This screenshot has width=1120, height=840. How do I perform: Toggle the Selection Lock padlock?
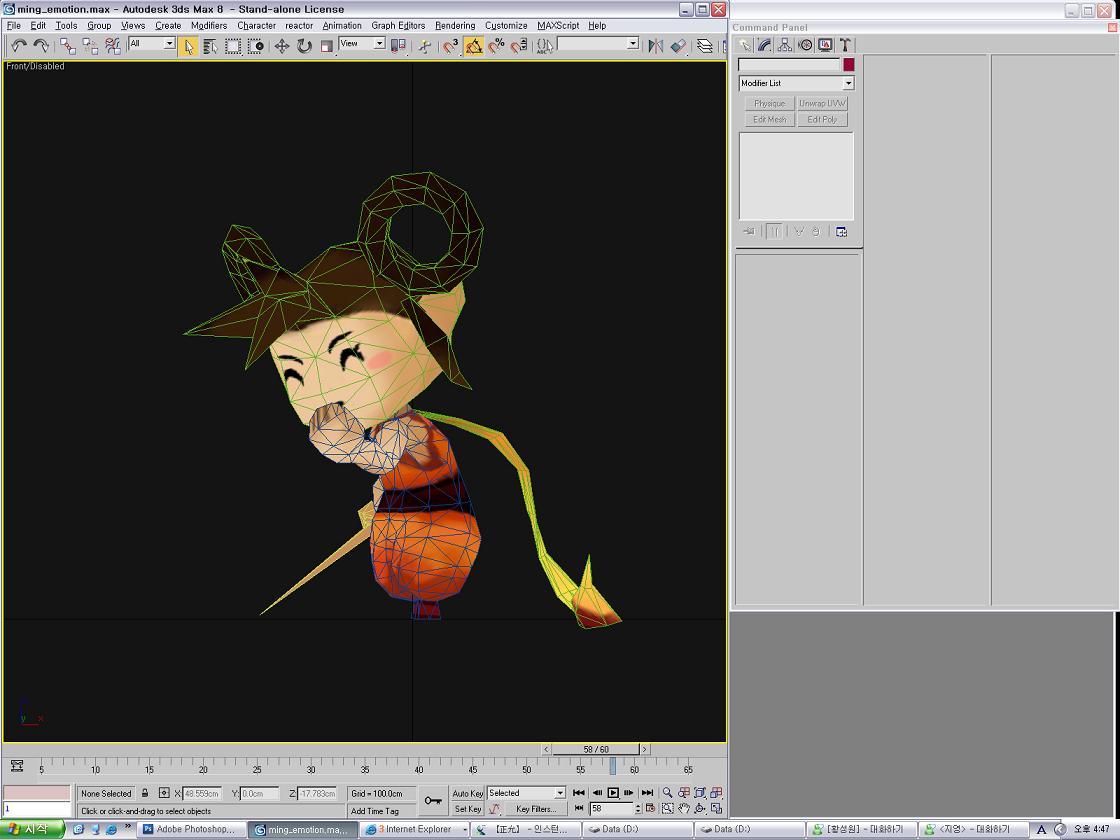pyautogui.click(x=145, y=793)
